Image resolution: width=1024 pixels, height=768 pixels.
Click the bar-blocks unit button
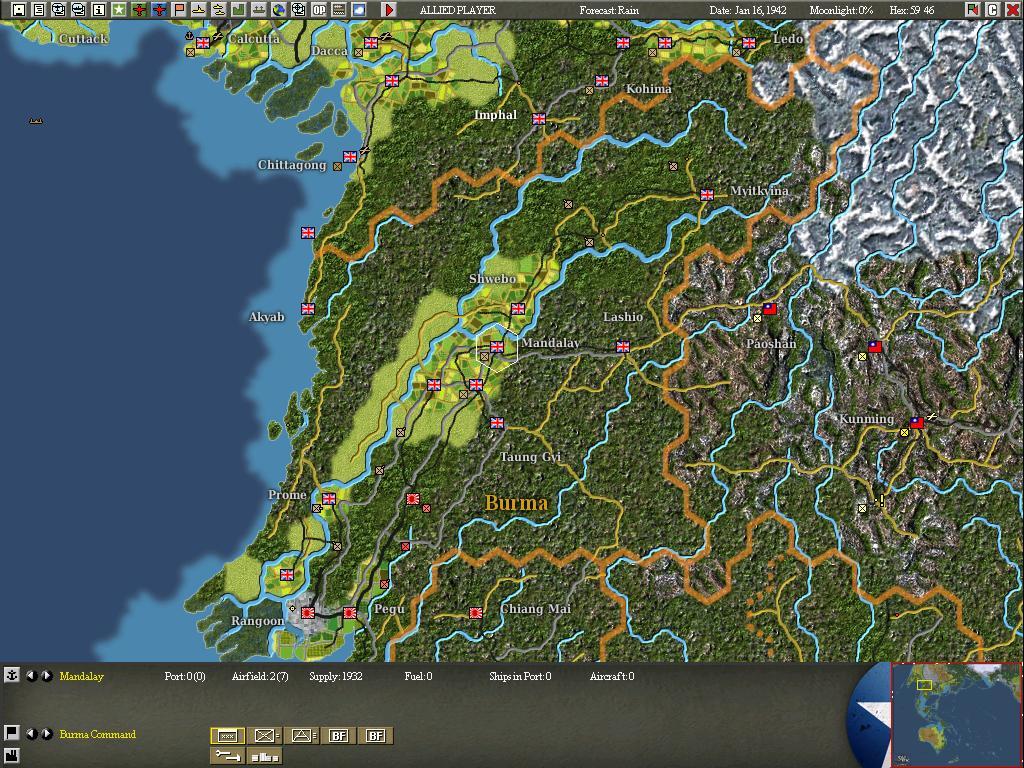coord(265,756)
